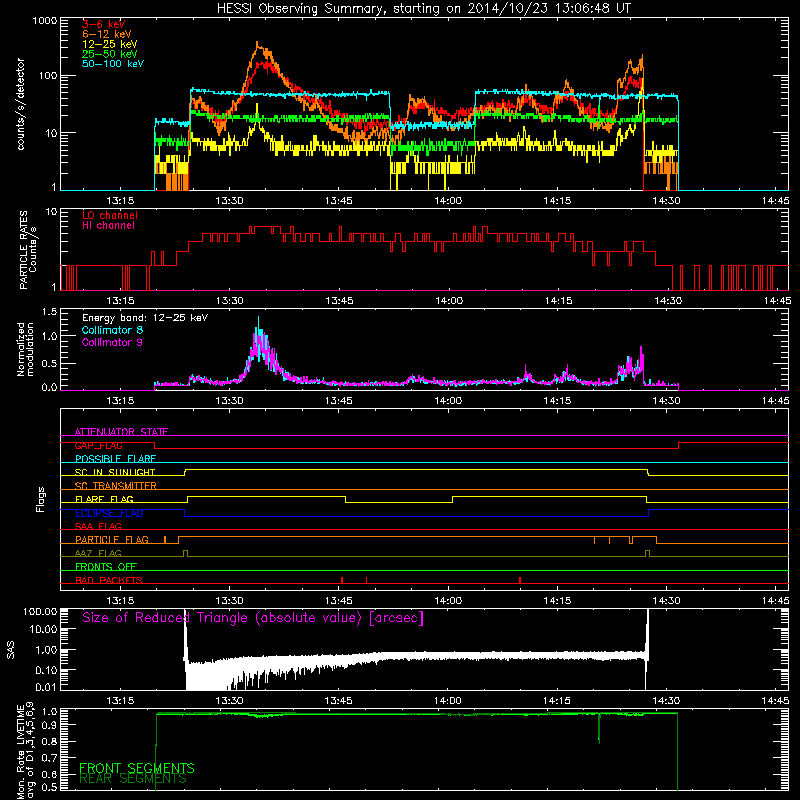Click the SC IN SUNLIGHT flag label
The image size is (800, 800).
tap(115, 472)
